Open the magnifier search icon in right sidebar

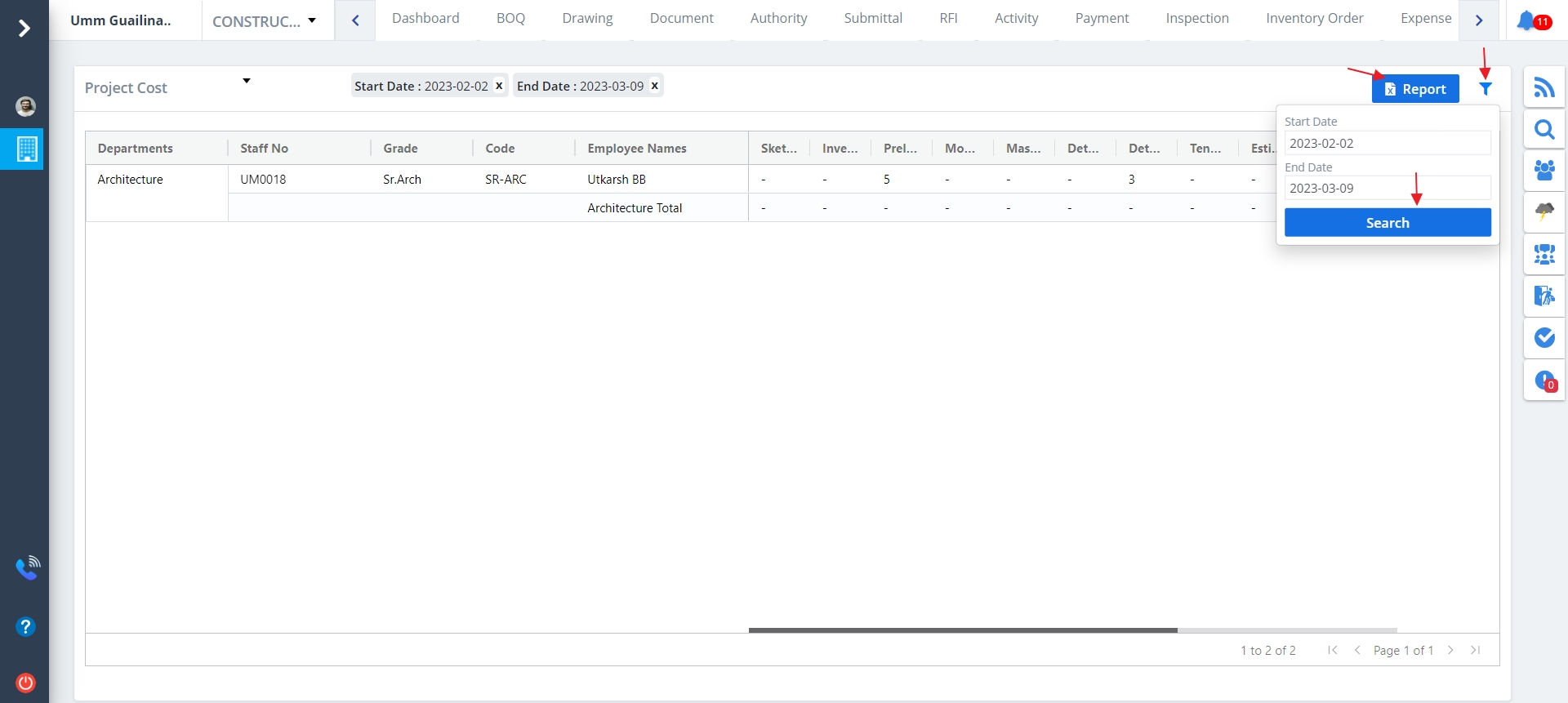coord(1543,130)
